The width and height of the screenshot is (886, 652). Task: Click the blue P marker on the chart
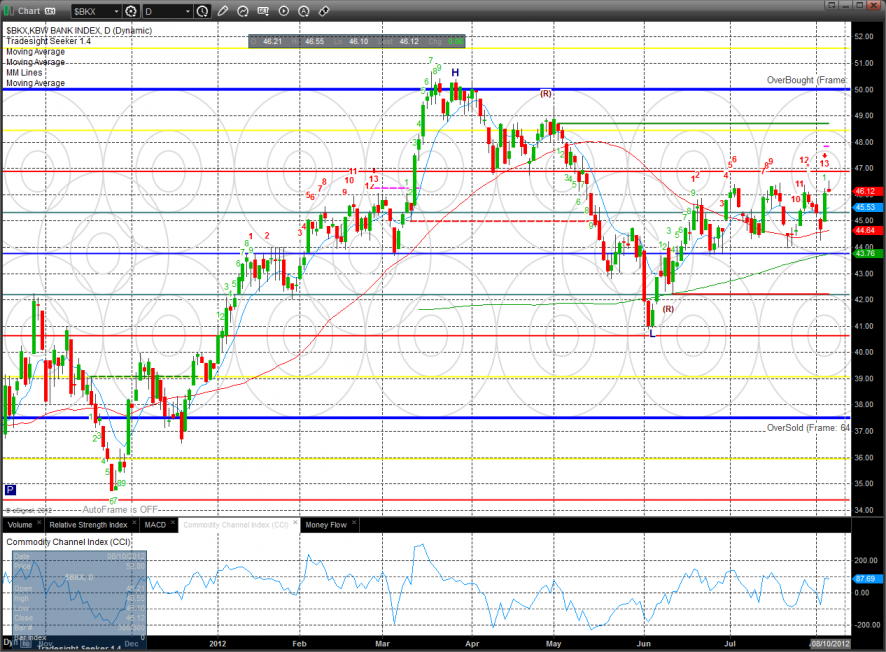click(x=11, y=490)
